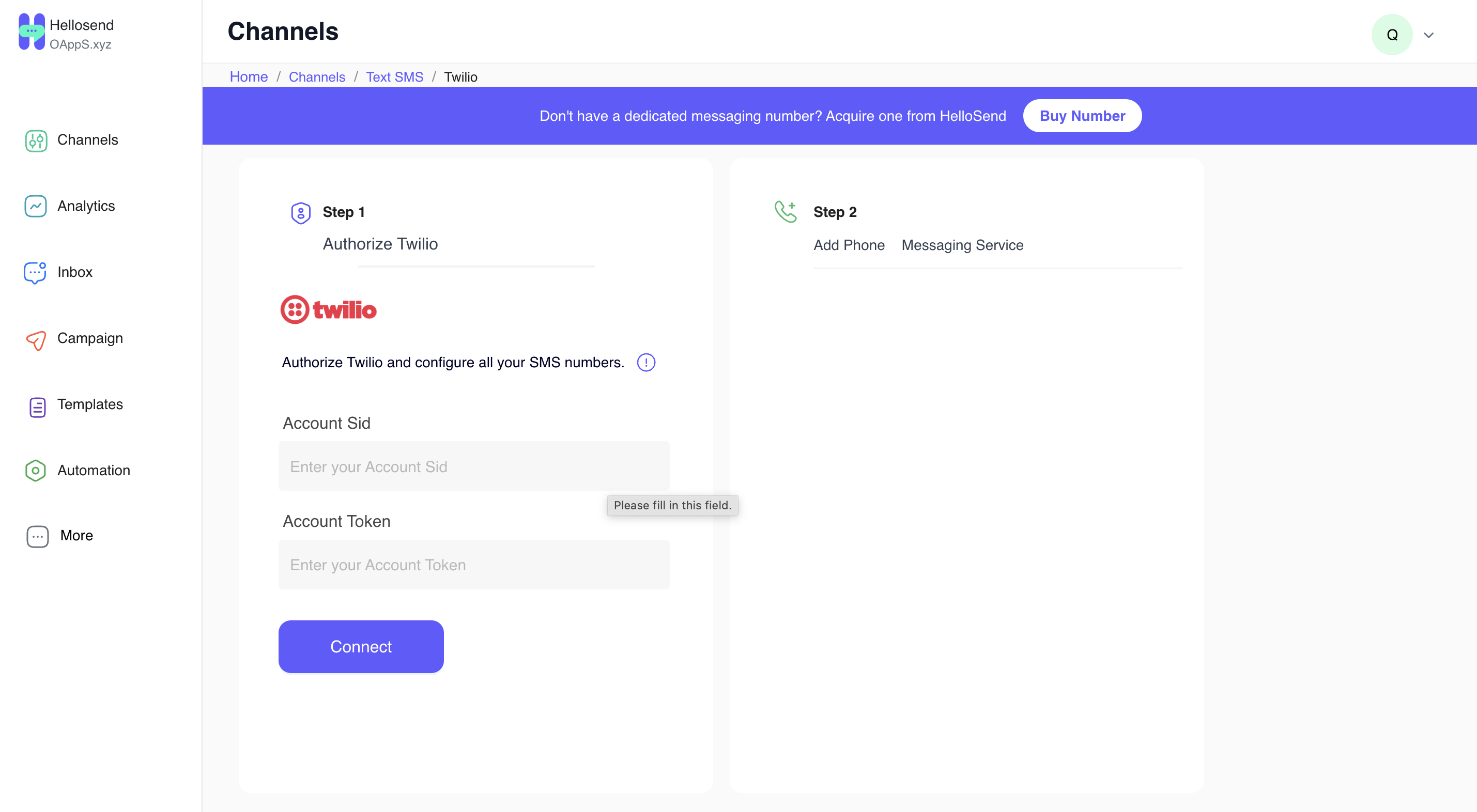The height and width of the screenshot is (812, 1477).
Task: Expand the user account dropdown chevron
Action: coord(1428,35)
